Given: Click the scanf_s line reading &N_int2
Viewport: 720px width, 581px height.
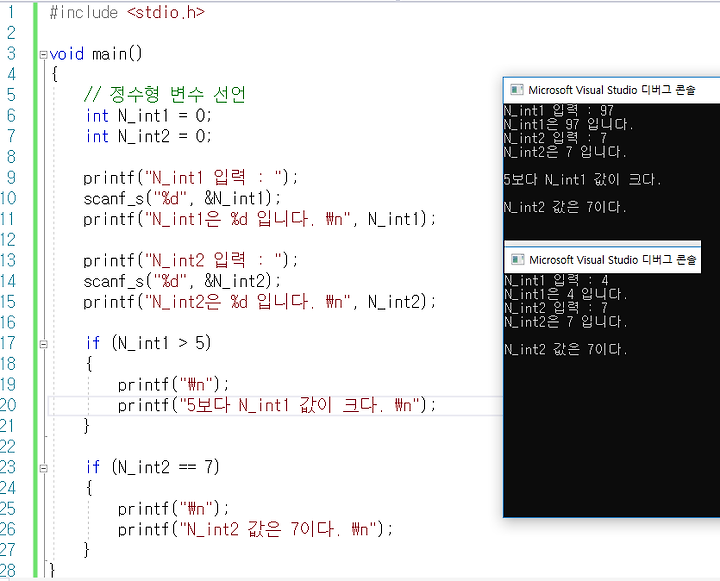Looking at the screenshot, I should click(182, 281).
